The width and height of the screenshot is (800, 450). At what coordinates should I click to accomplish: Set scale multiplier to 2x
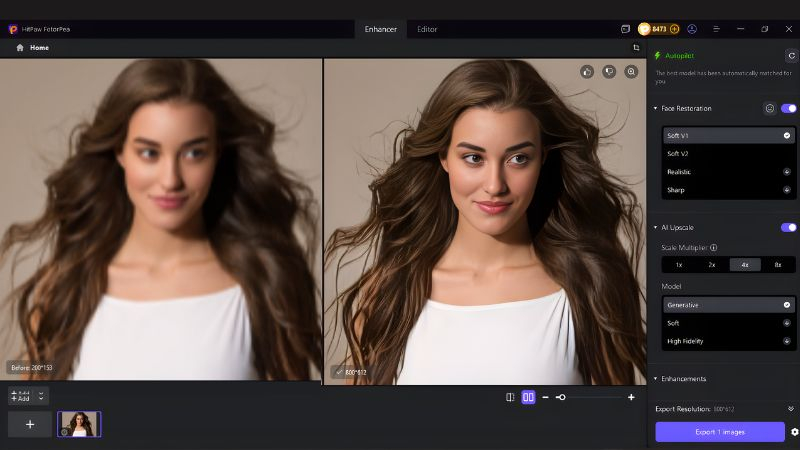click(712, 265)
